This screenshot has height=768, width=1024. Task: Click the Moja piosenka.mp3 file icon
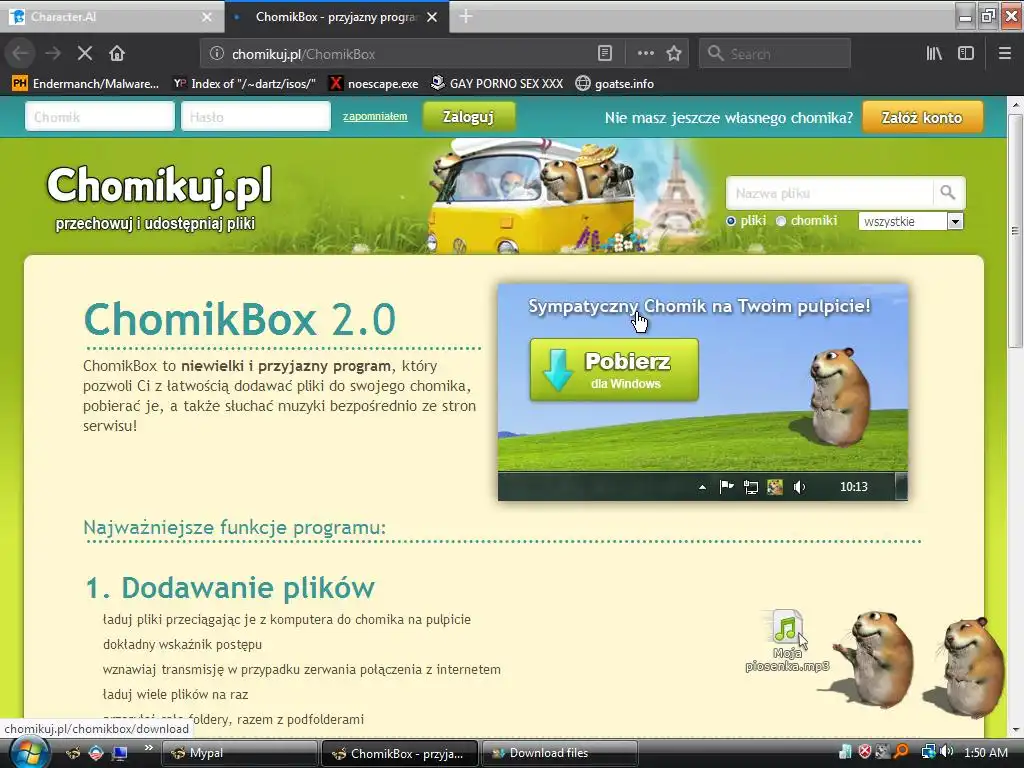(788, 627)
